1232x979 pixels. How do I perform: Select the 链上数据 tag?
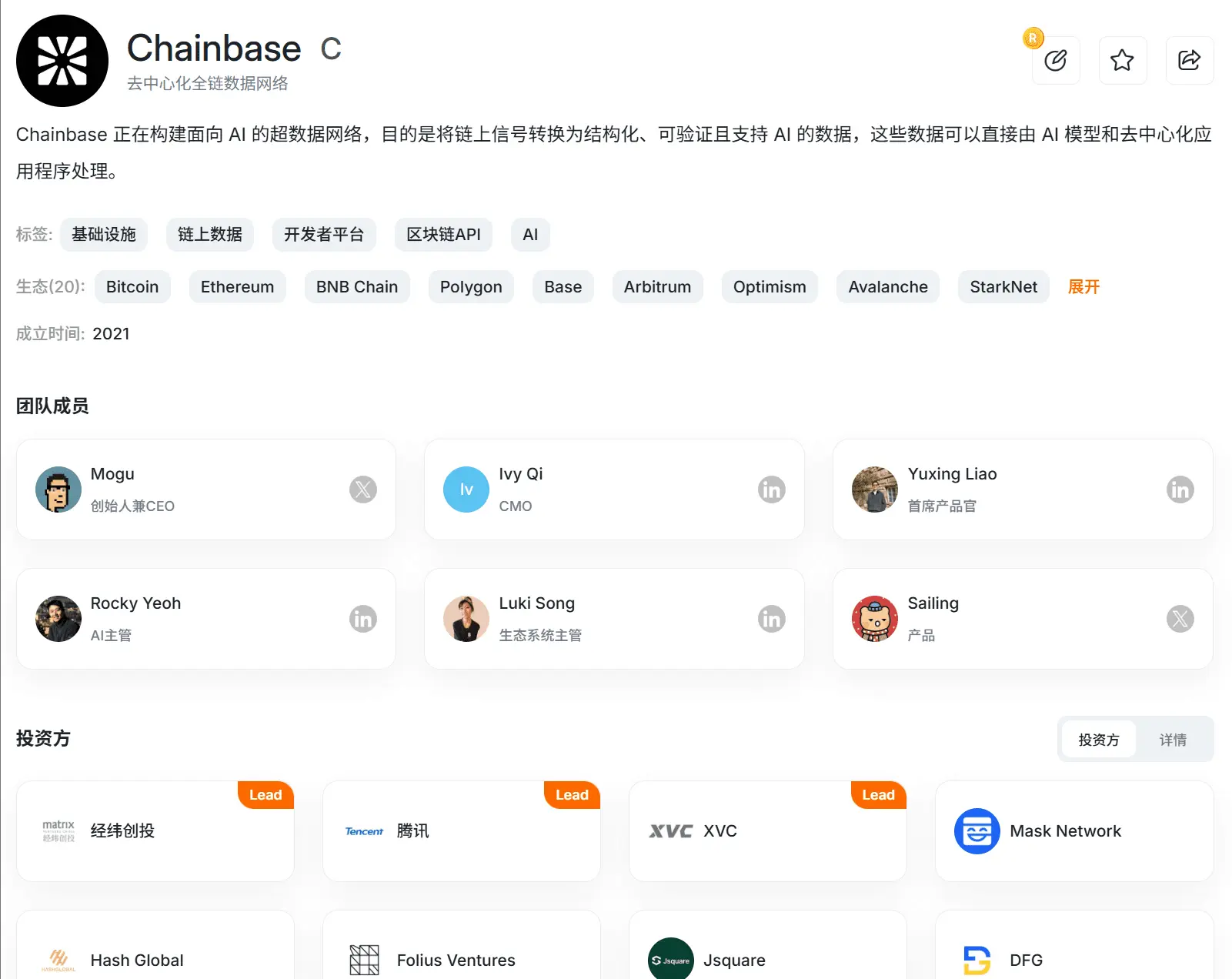210,235
